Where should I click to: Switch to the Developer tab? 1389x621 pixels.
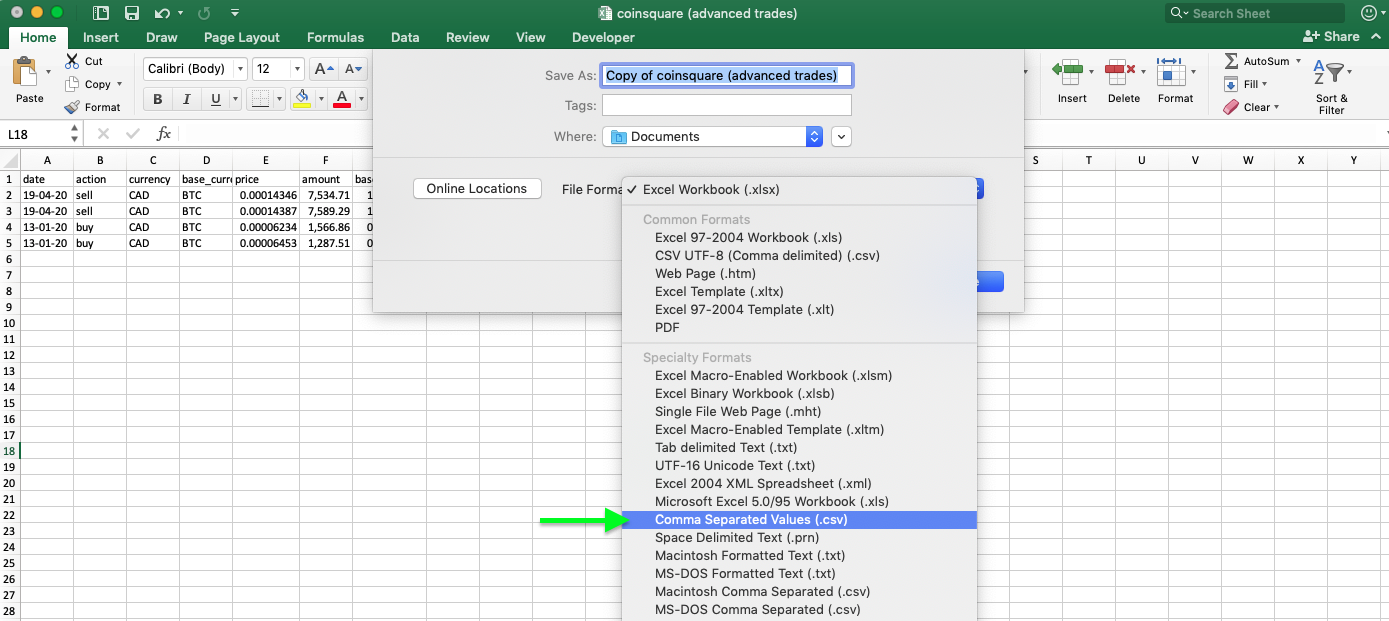point(603,37)
